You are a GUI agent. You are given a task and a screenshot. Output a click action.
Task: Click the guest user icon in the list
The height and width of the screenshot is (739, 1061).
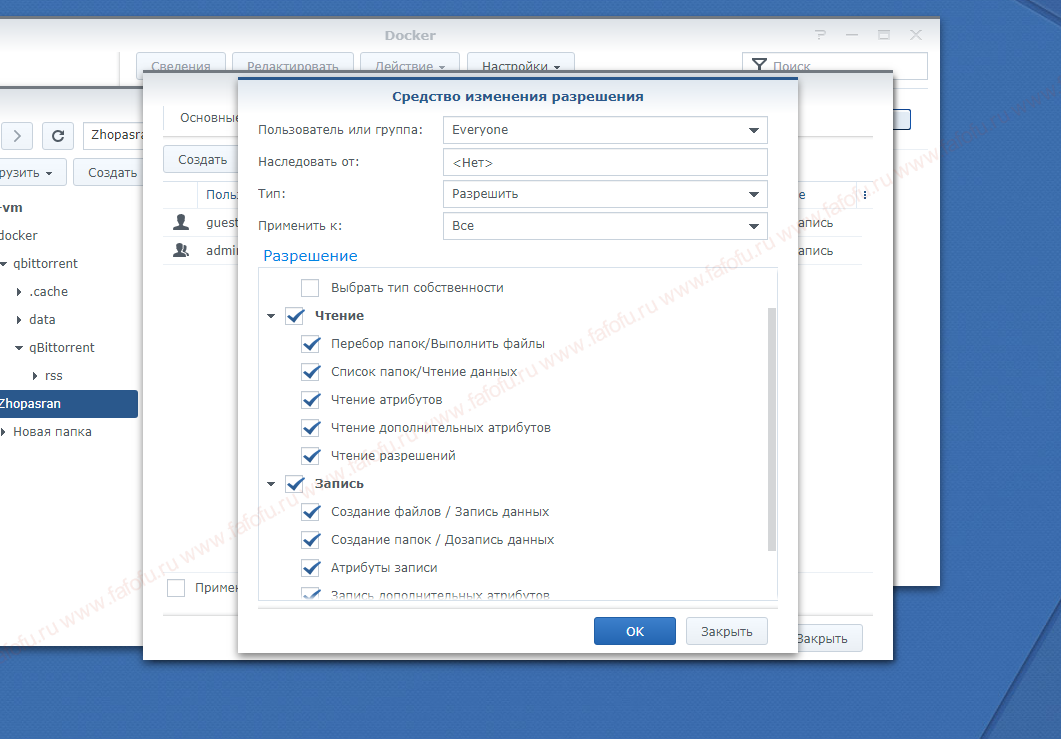pyautogui.click(x=181, y=222)
